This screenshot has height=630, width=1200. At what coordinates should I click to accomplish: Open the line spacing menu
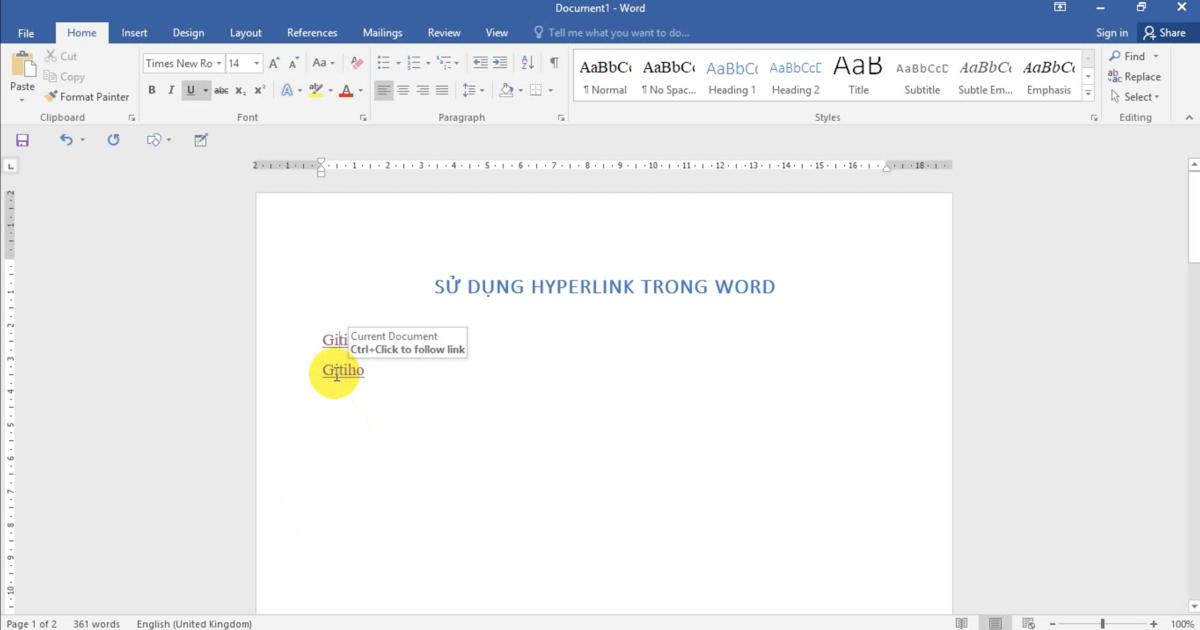[x=472, y=90]
